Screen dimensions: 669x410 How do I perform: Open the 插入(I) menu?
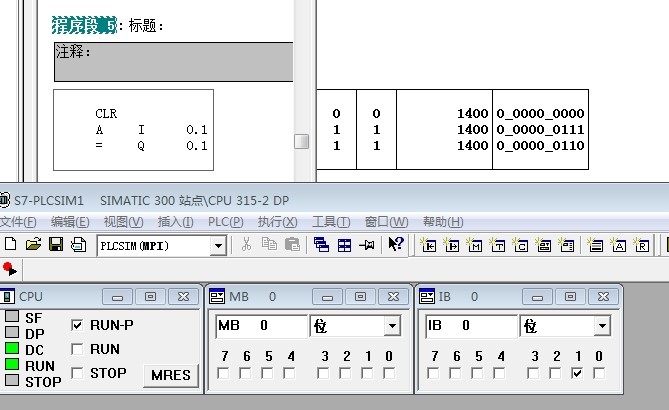(175, 222)
